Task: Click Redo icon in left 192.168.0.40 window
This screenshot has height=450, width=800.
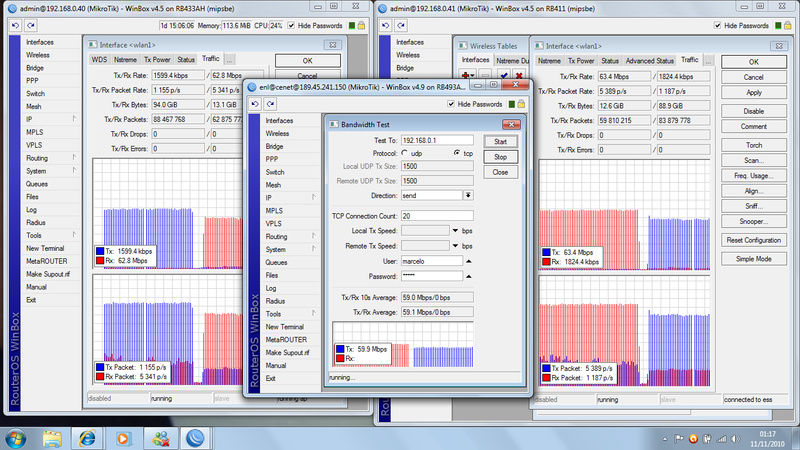Action: pyautogui.click(x=31, y=25)
